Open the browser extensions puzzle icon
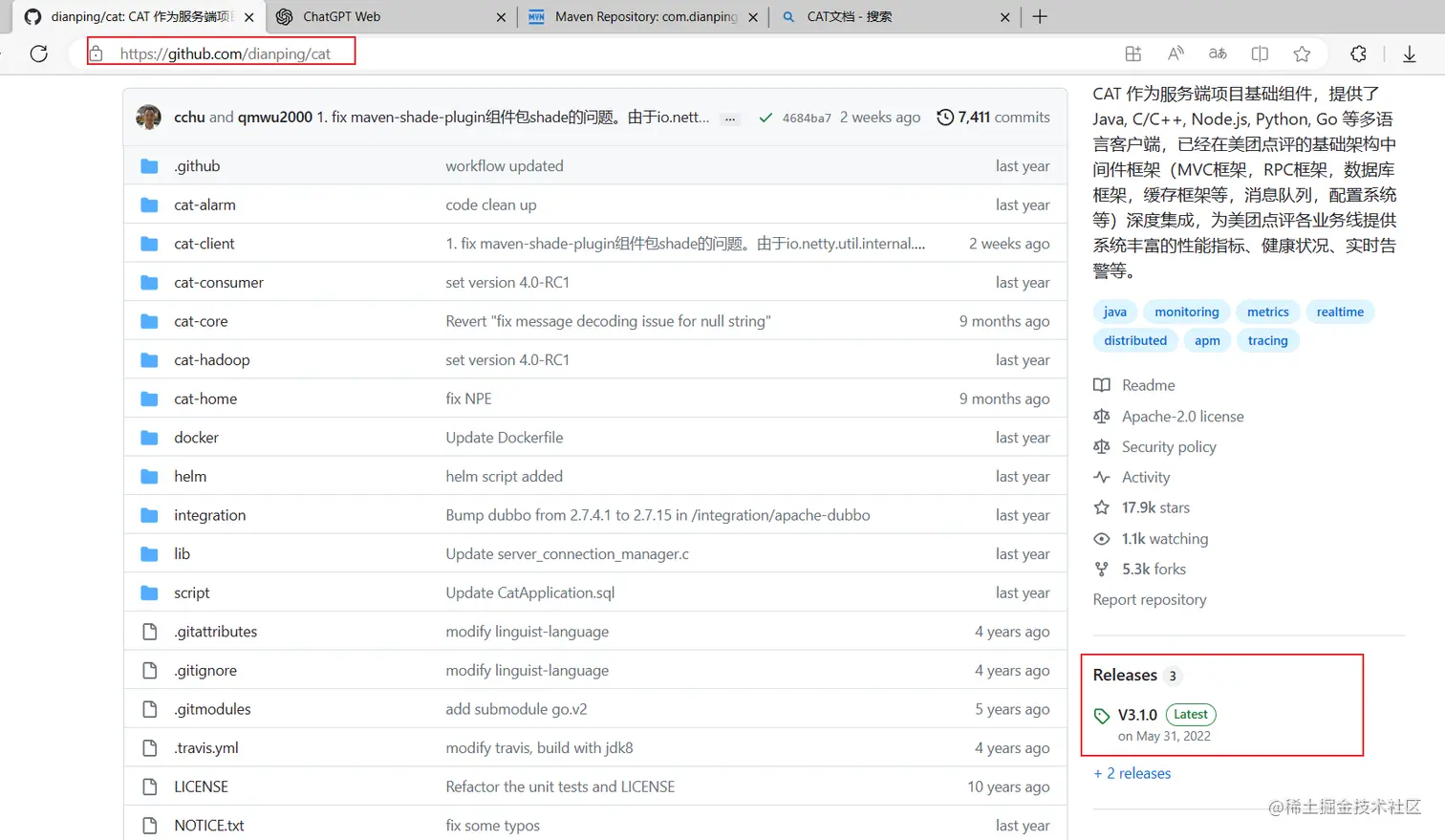Image resolution: width=1445 pixels, height=840 pixels. coord(1358,54)
